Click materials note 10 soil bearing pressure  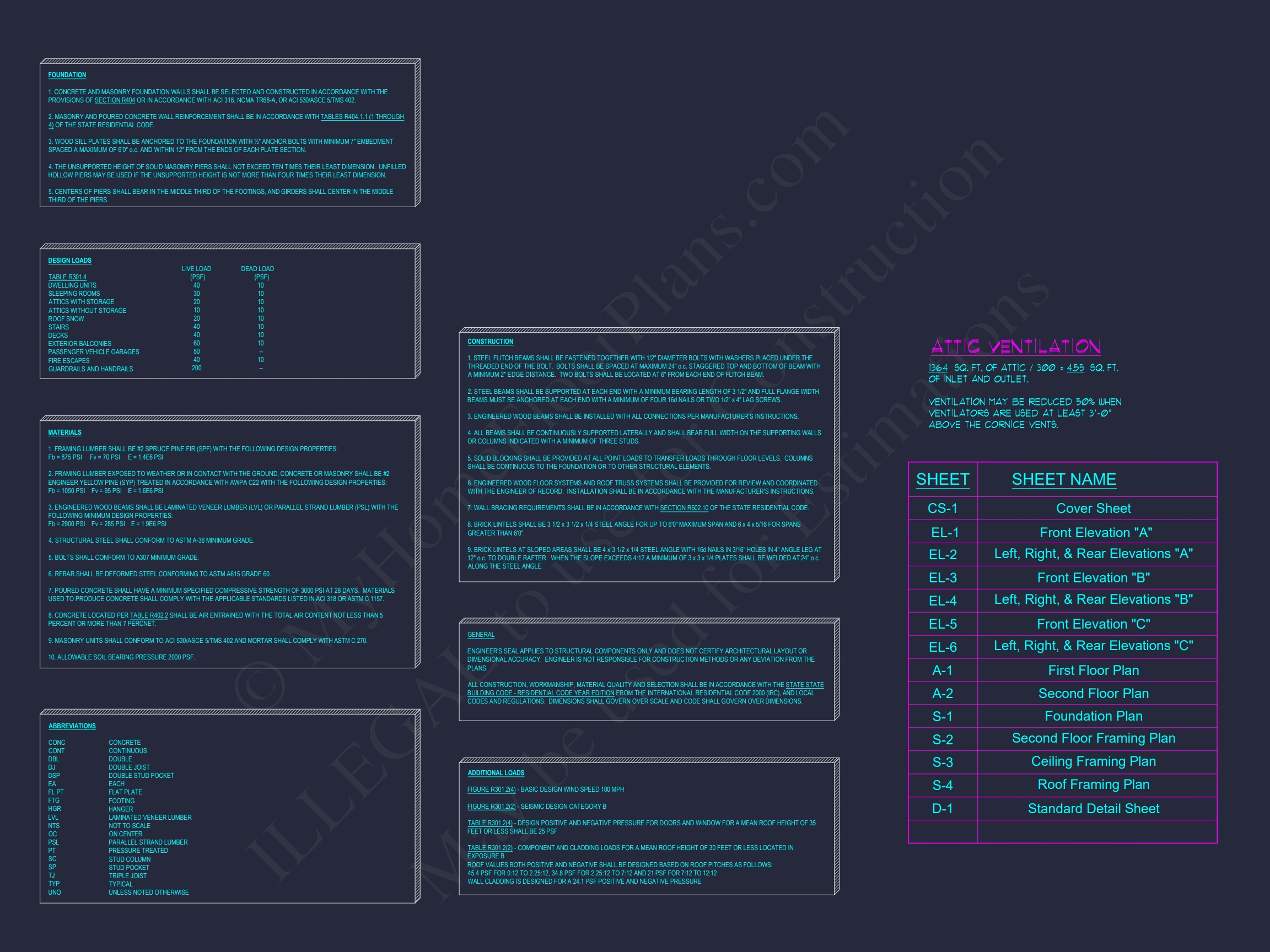click(x=122, y=657)
